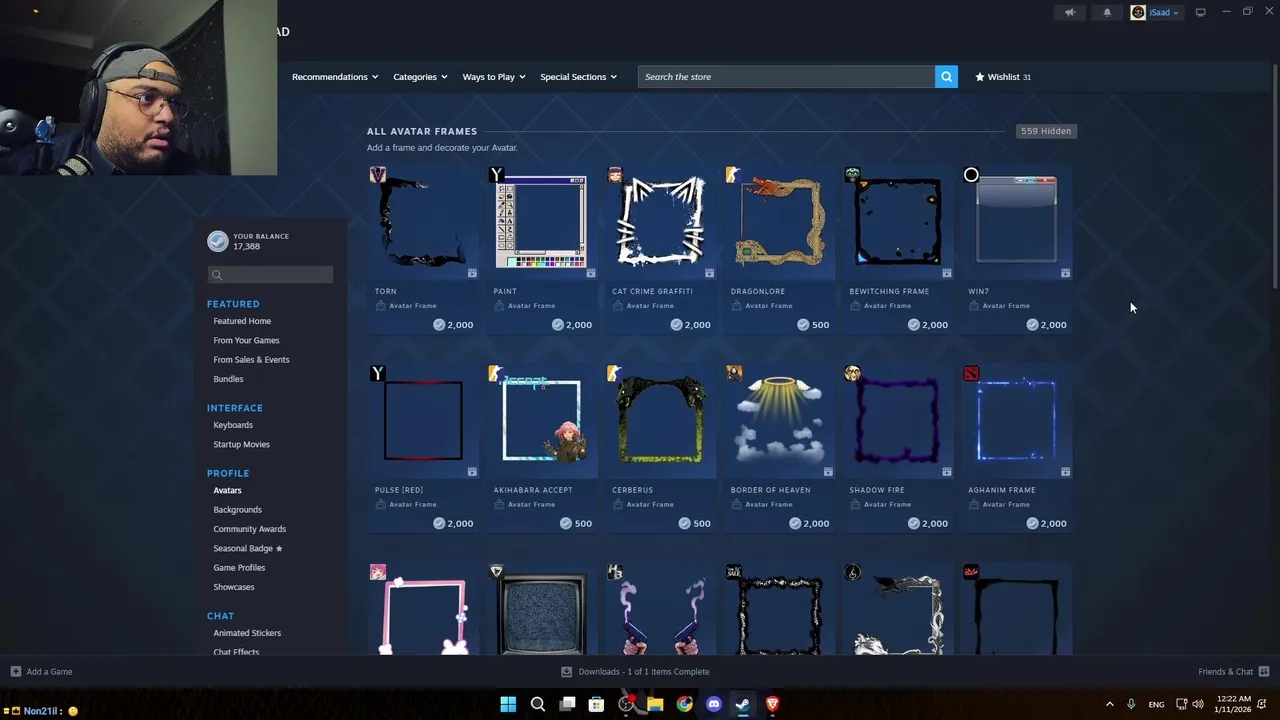This screenshot has width=1280, height=720.
Task: Click in the Search the store field
Action: click(x=787, y=77)
